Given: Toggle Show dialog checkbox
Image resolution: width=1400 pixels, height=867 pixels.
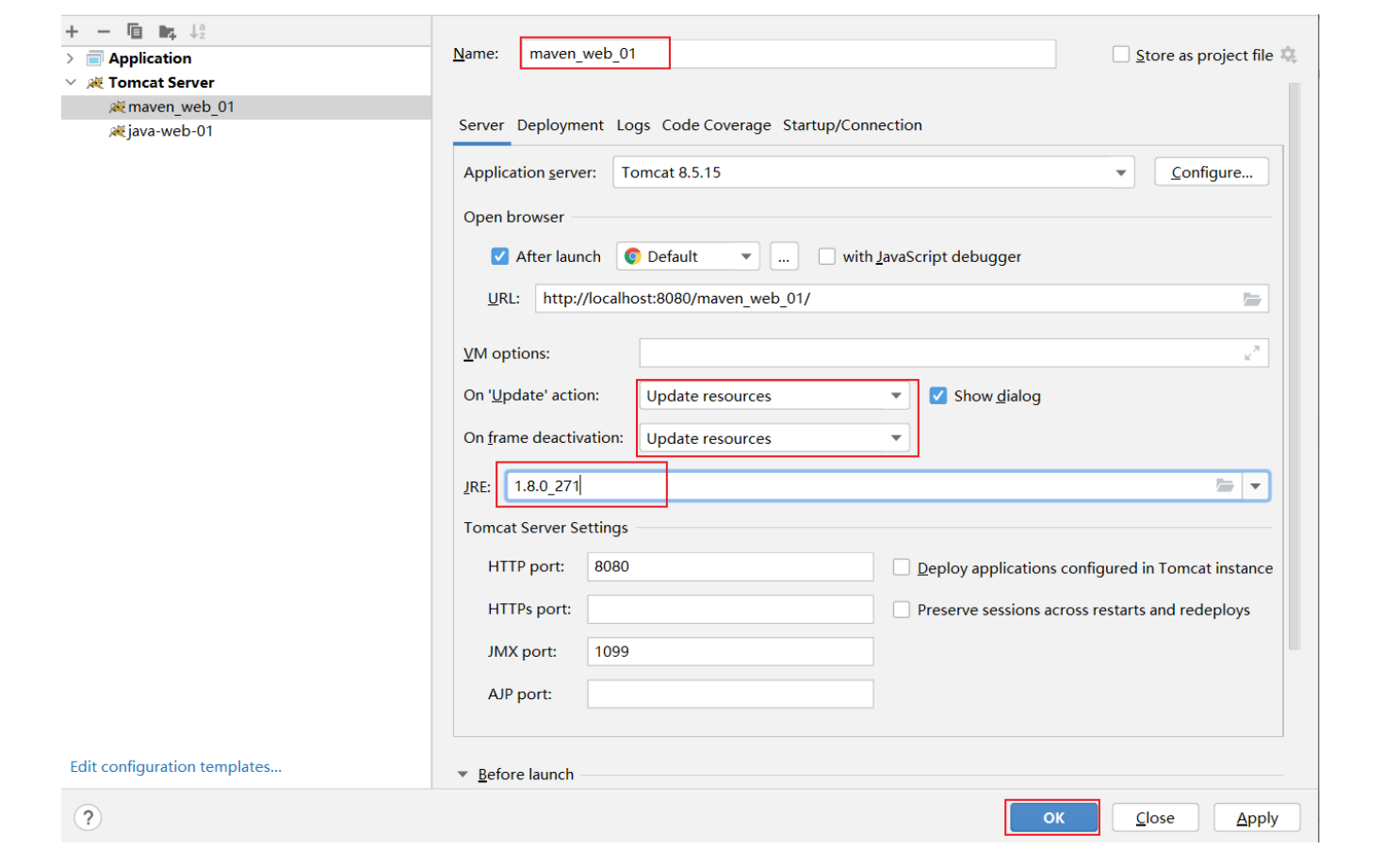Looking at the screenshot, I should coord(938,396).
